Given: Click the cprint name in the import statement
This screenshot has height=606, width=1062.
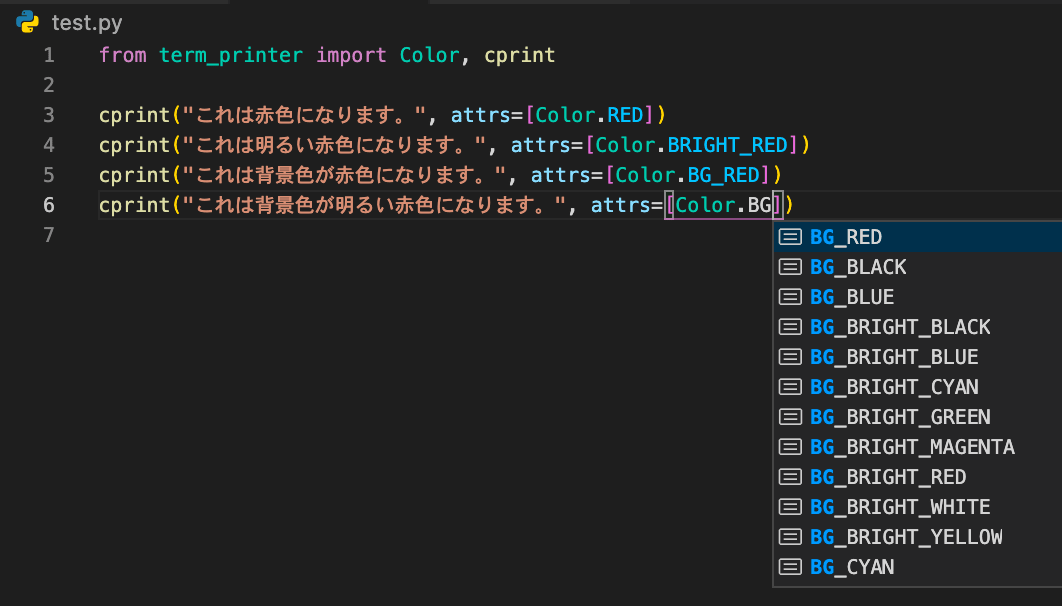Looking at the screenshot, I should (519, 56).
